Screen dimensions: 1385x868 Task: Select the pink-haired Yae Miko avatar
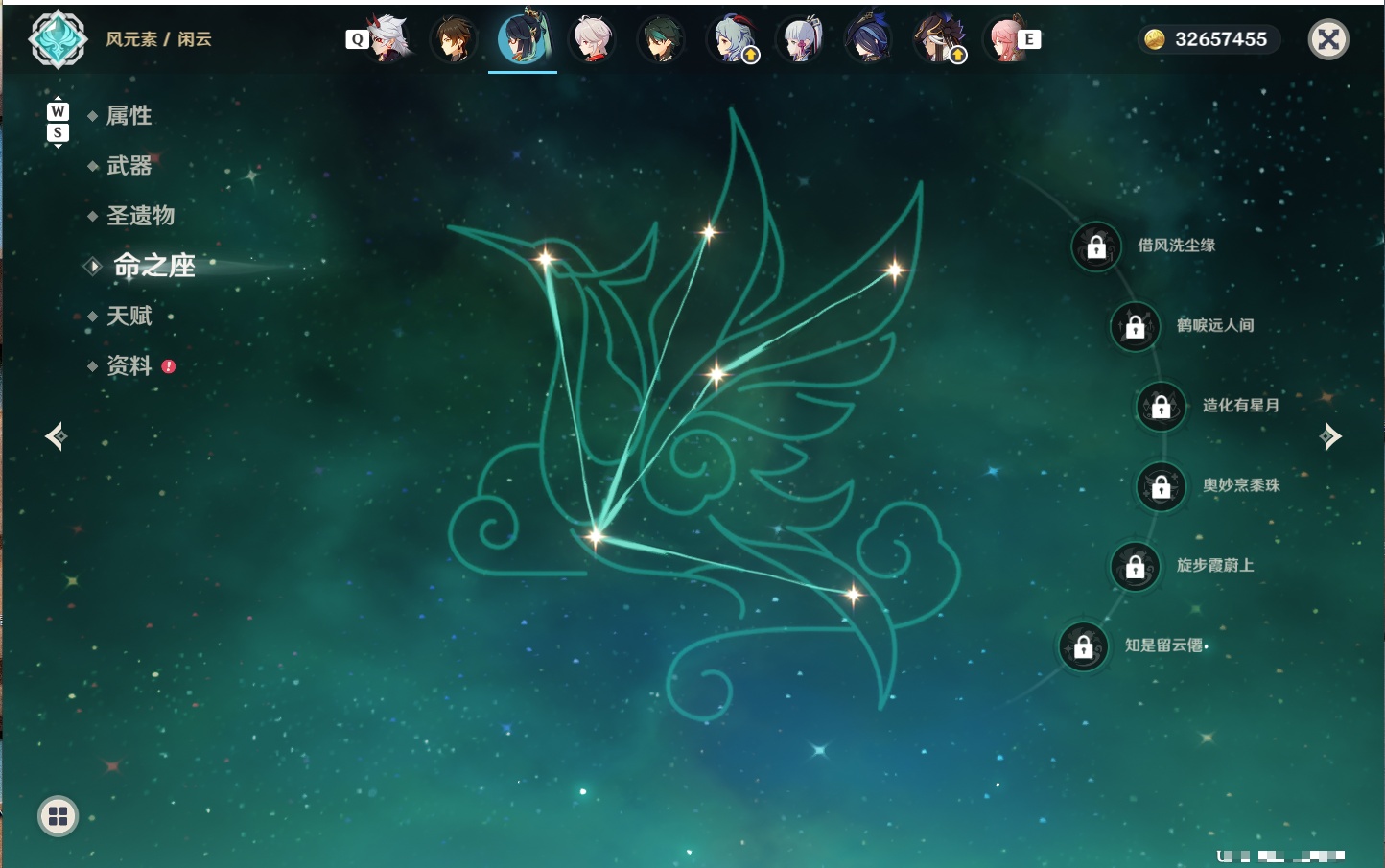1005,39
